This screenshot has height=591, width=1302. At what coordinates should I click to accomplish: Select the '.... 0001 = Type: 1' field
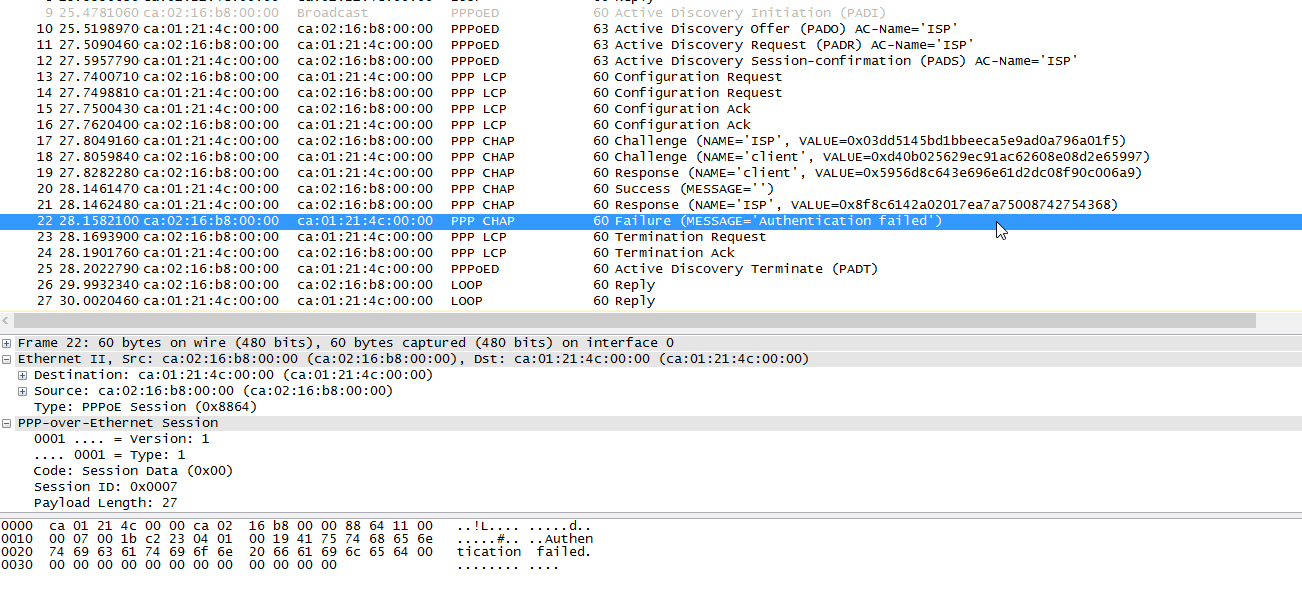click(109, 455)
